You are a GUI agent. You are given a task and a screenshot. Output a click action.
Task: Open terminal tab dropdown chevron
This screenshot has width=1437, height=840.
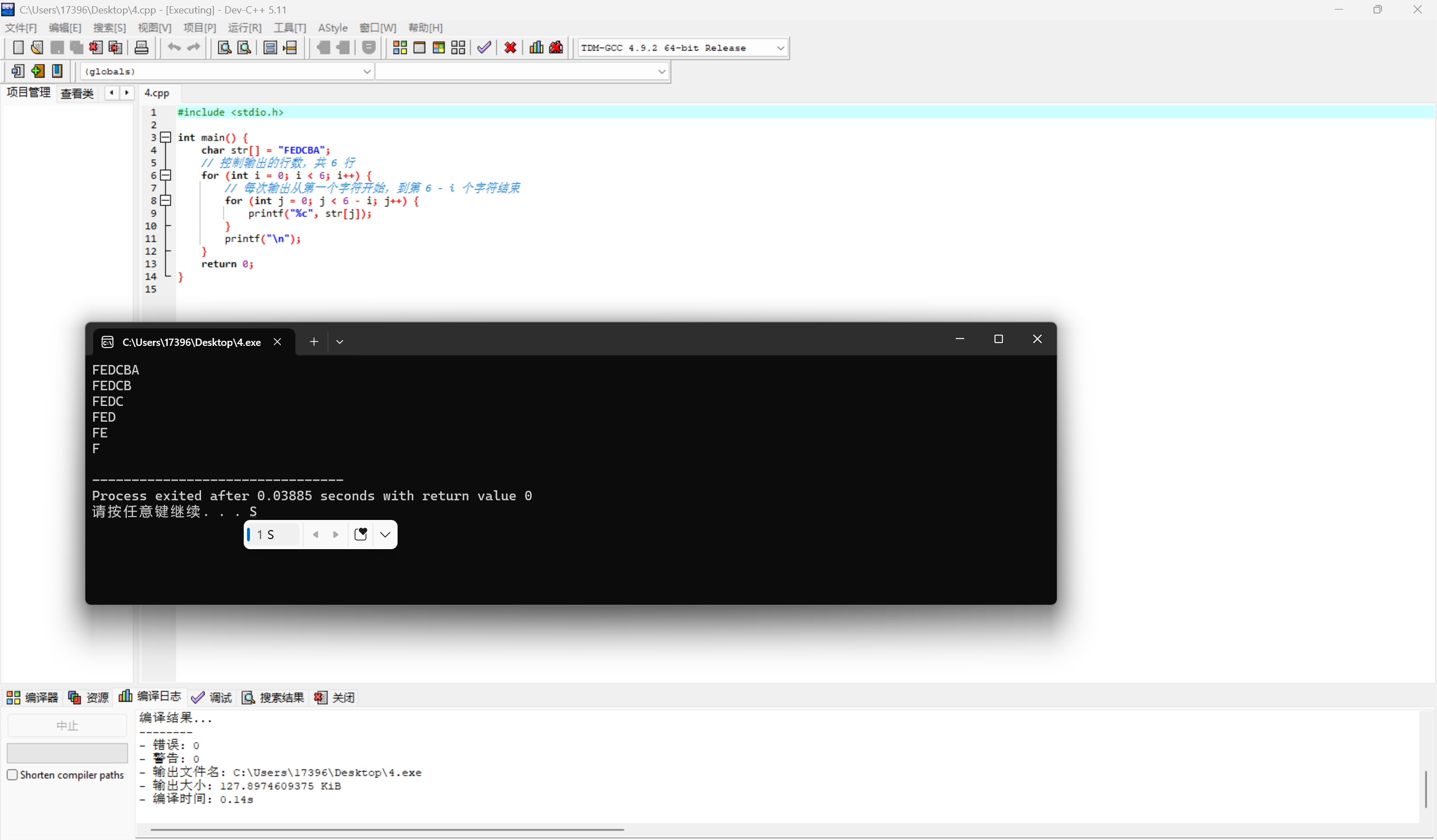[340, 342]
